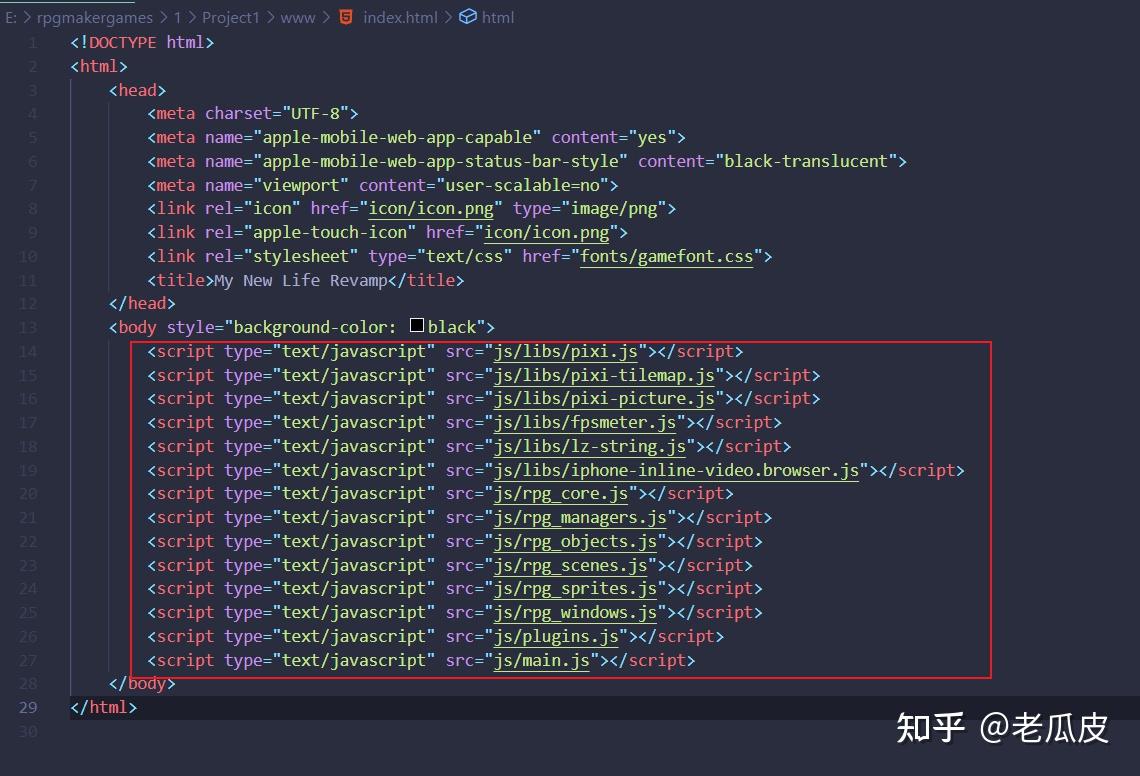Open the js/libs/pixi.js script link
1140x776 pixels.
click(565, 351)
